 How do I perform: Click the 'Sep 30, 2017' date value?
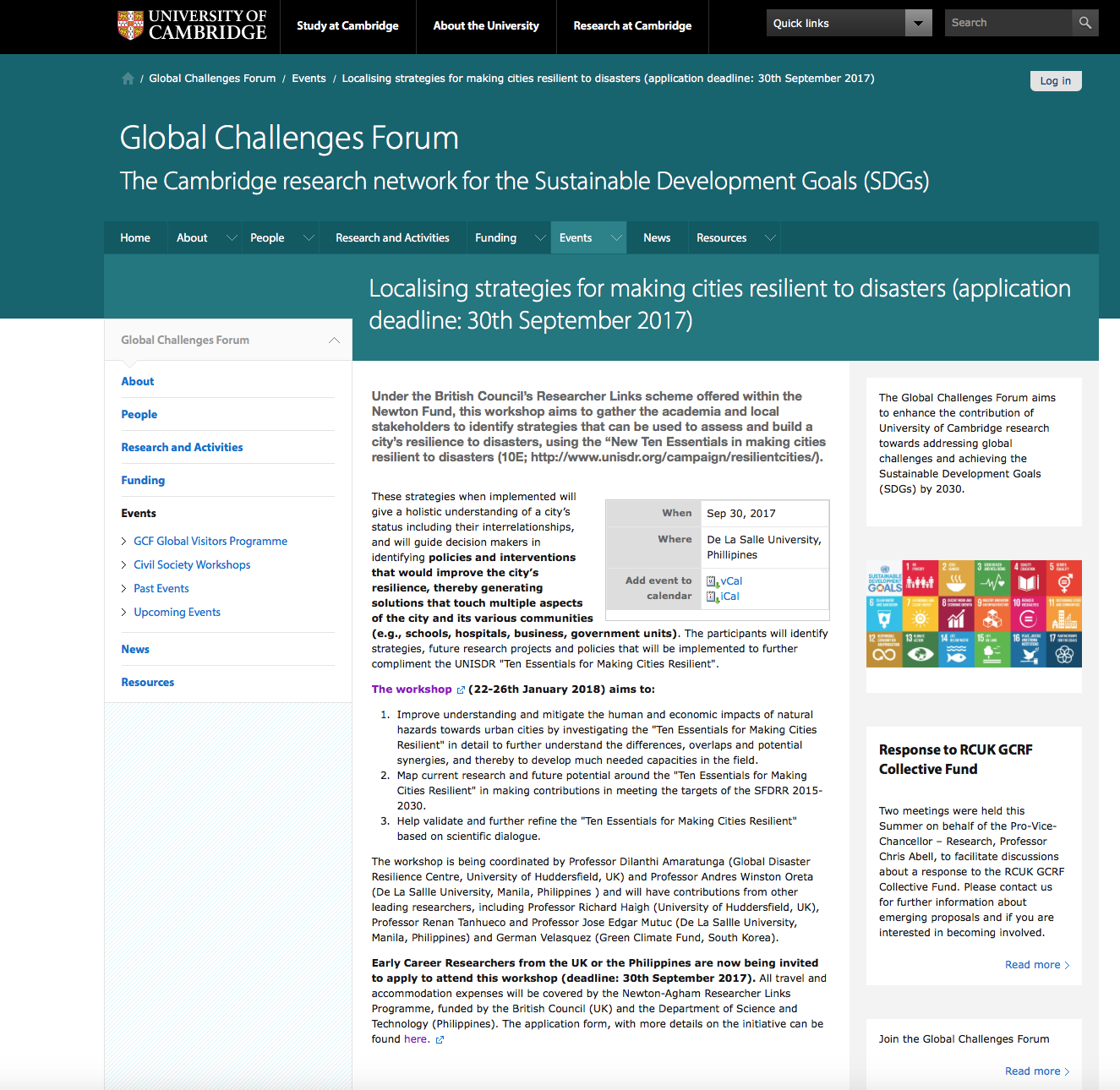(x=741, y=514)
